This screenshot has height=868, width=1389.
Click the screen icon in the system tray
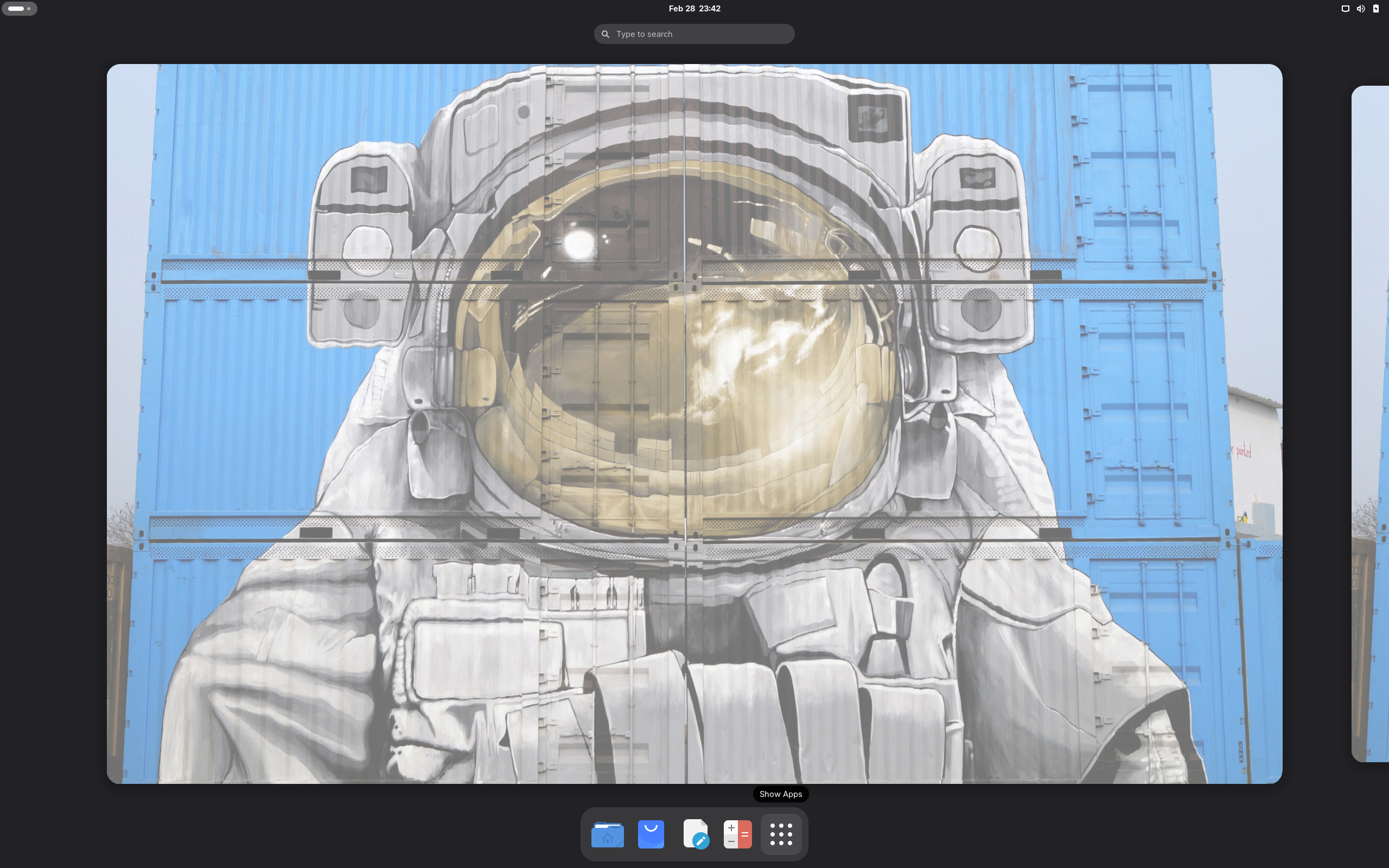click(x=1345, y=9)
